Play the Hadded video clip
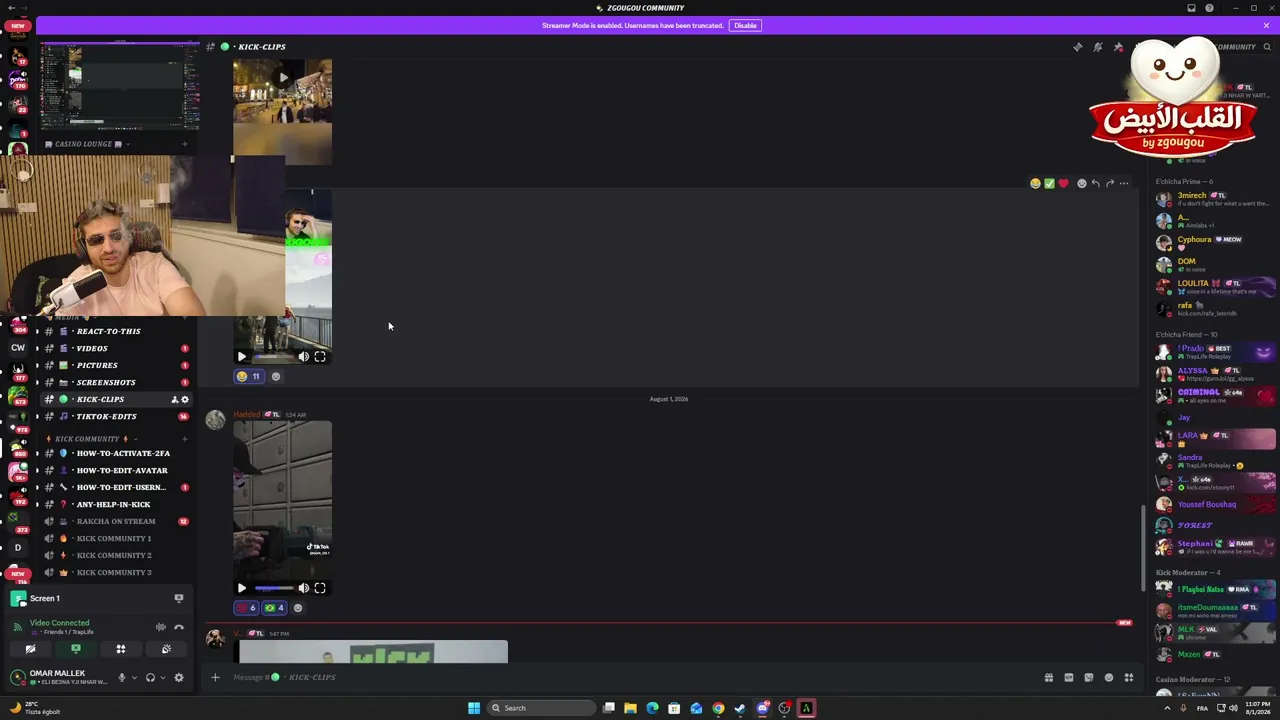Viewport: 1280px width, 720px height. (241, 588)
